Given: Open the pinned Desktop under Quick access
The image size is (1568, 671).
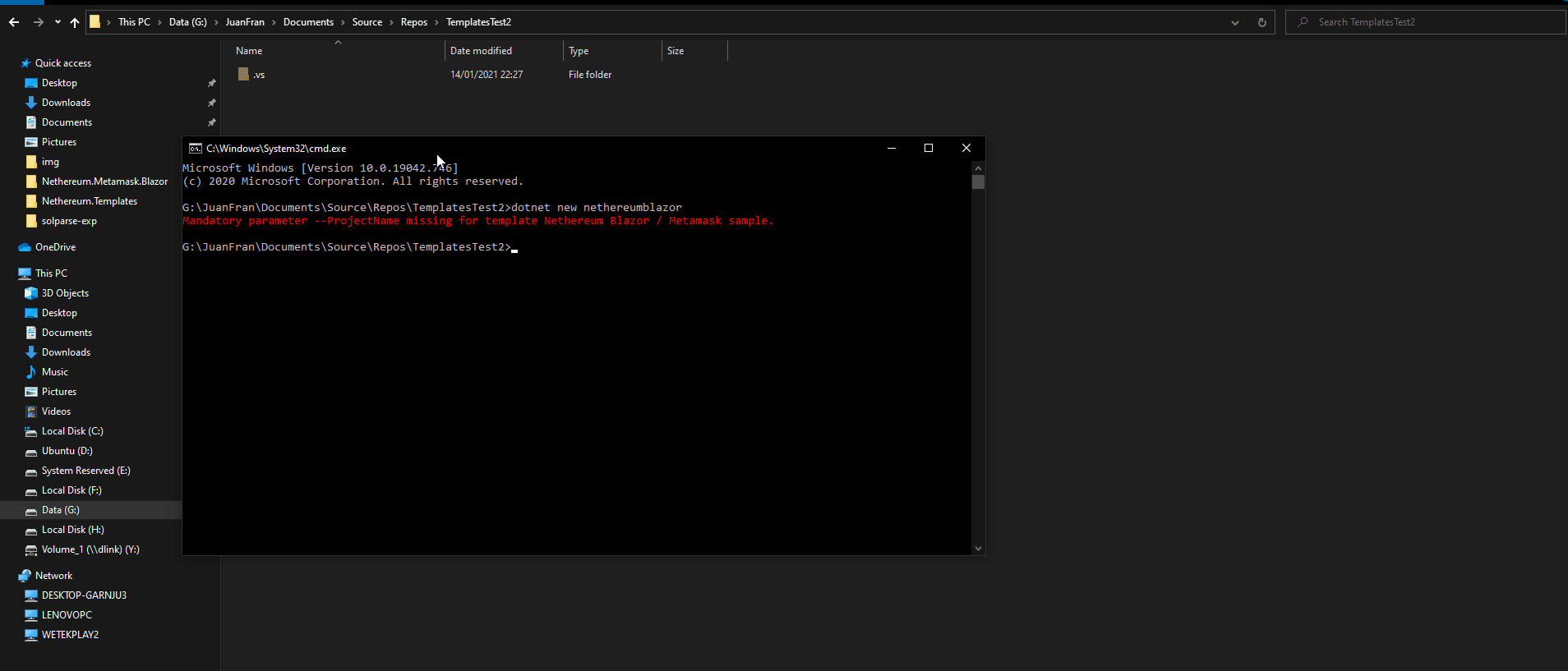Looking at the screenshot, I should pos(59,83).
